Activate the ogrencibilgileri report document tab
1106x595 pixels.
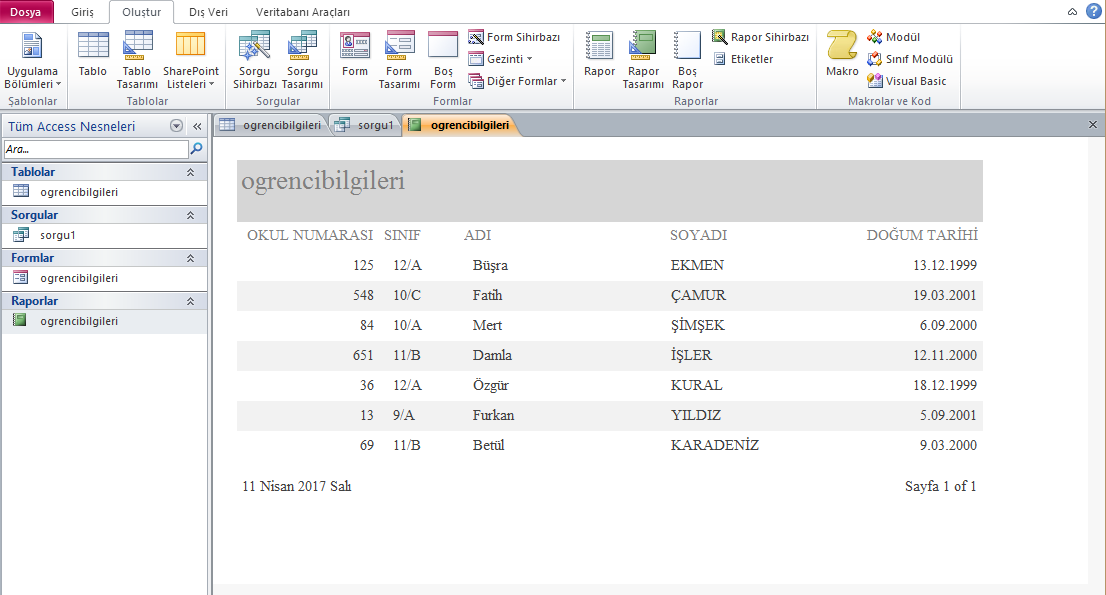point(460,125)
